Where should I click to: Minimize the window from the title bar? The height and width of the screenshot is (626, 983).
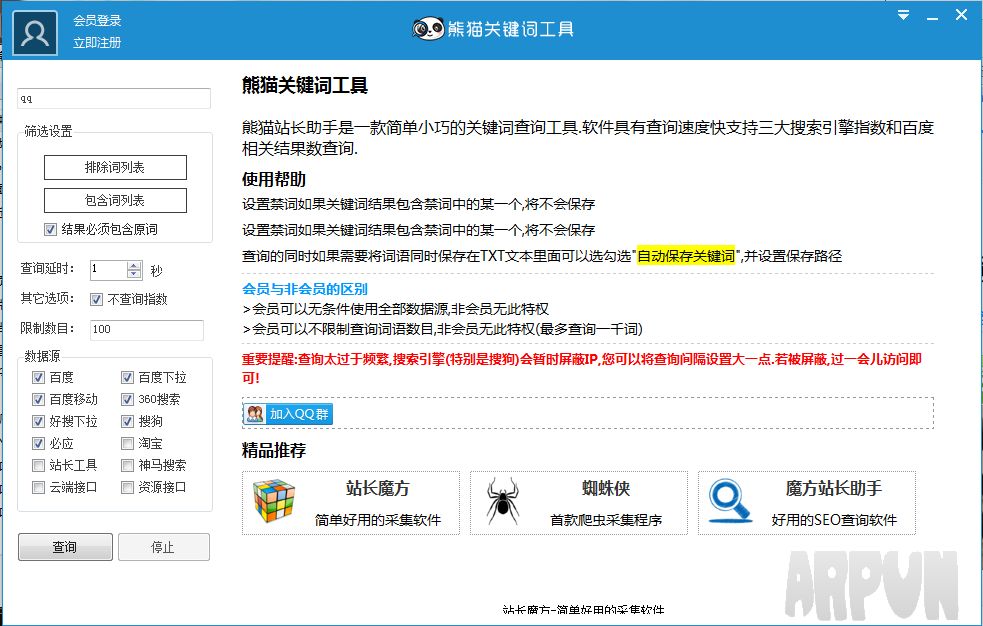pyautogui.click(x=932, y=16)
